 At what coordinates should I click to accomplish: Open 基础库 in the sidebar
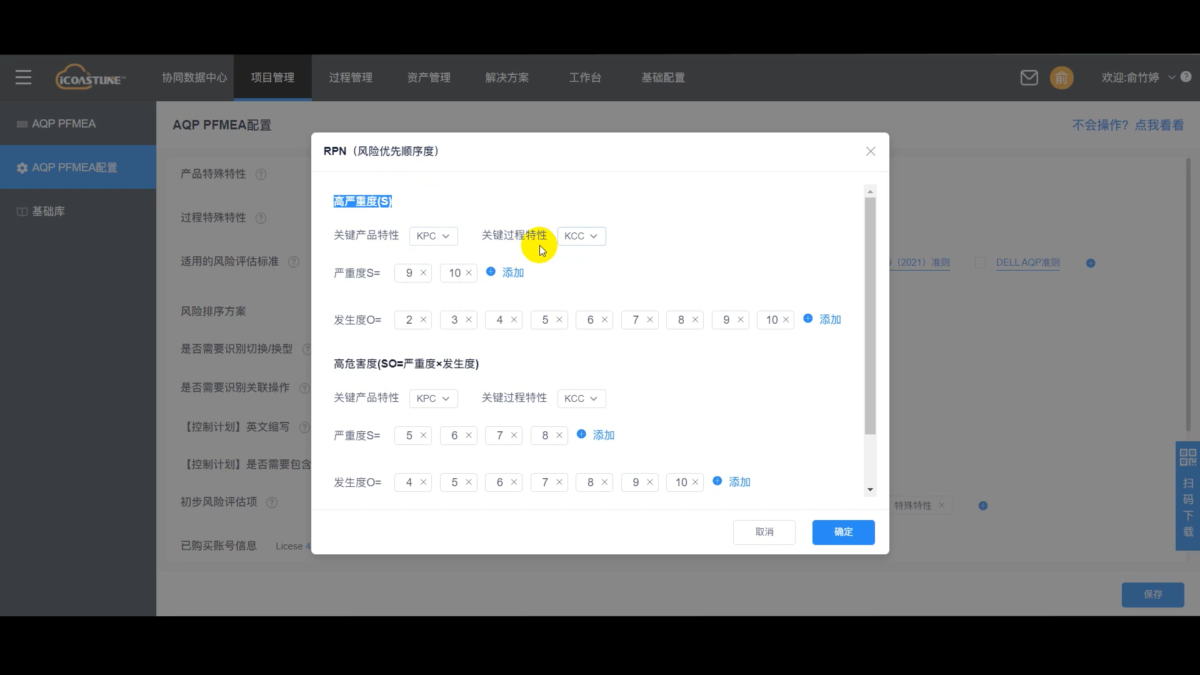(78, 212)
